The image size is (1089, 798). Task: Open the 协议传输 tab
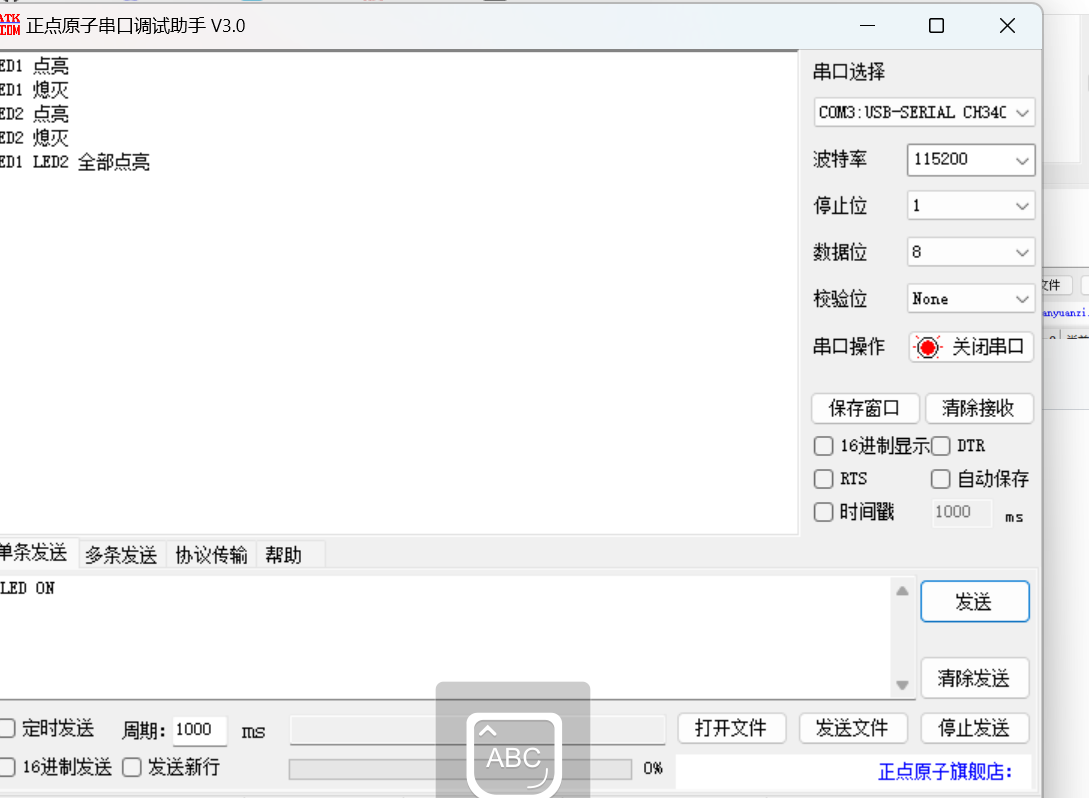point(211,555)
